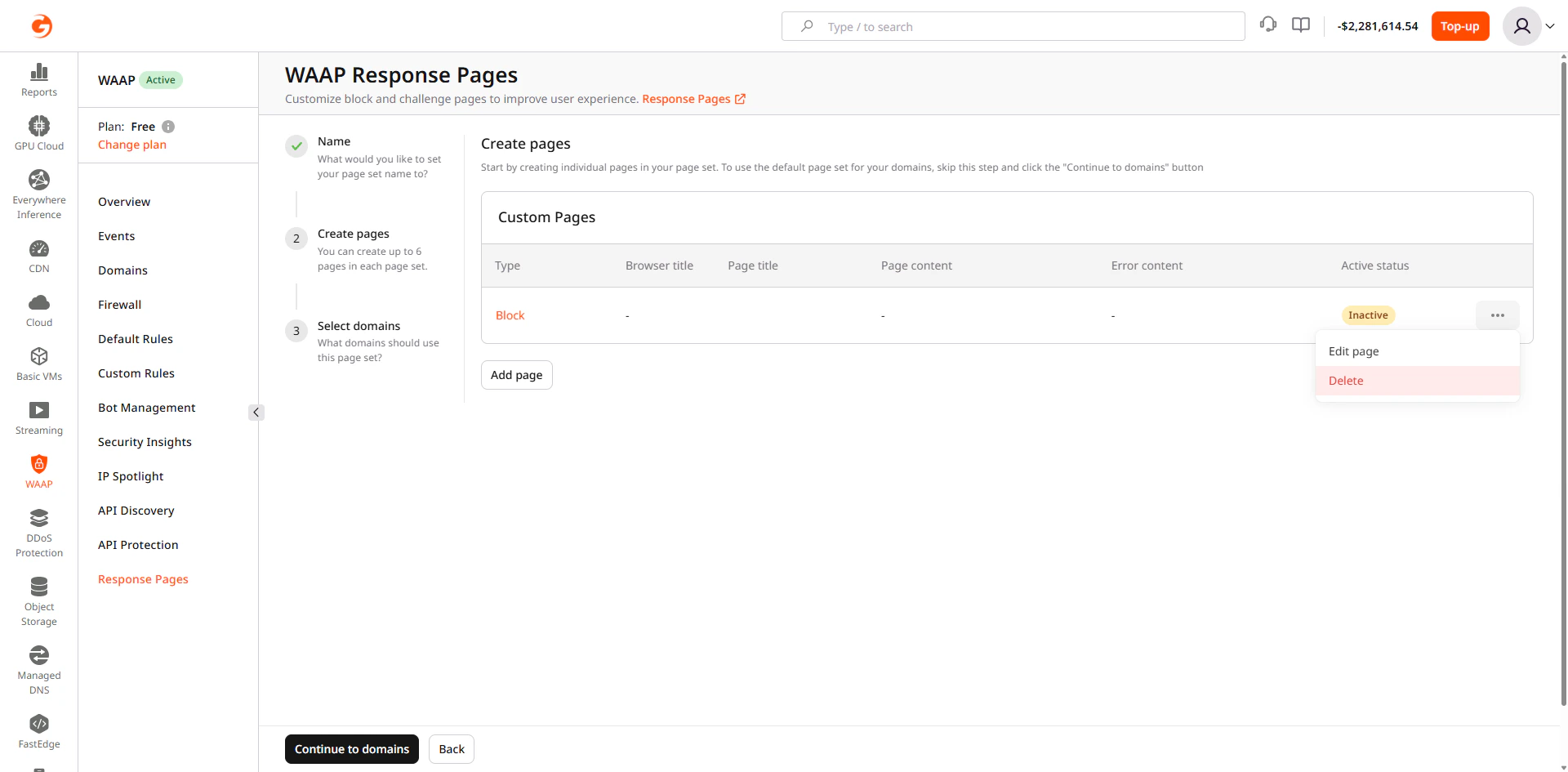
Task: Open the Response Pages documentation link
Action: [x=687, y=99]
